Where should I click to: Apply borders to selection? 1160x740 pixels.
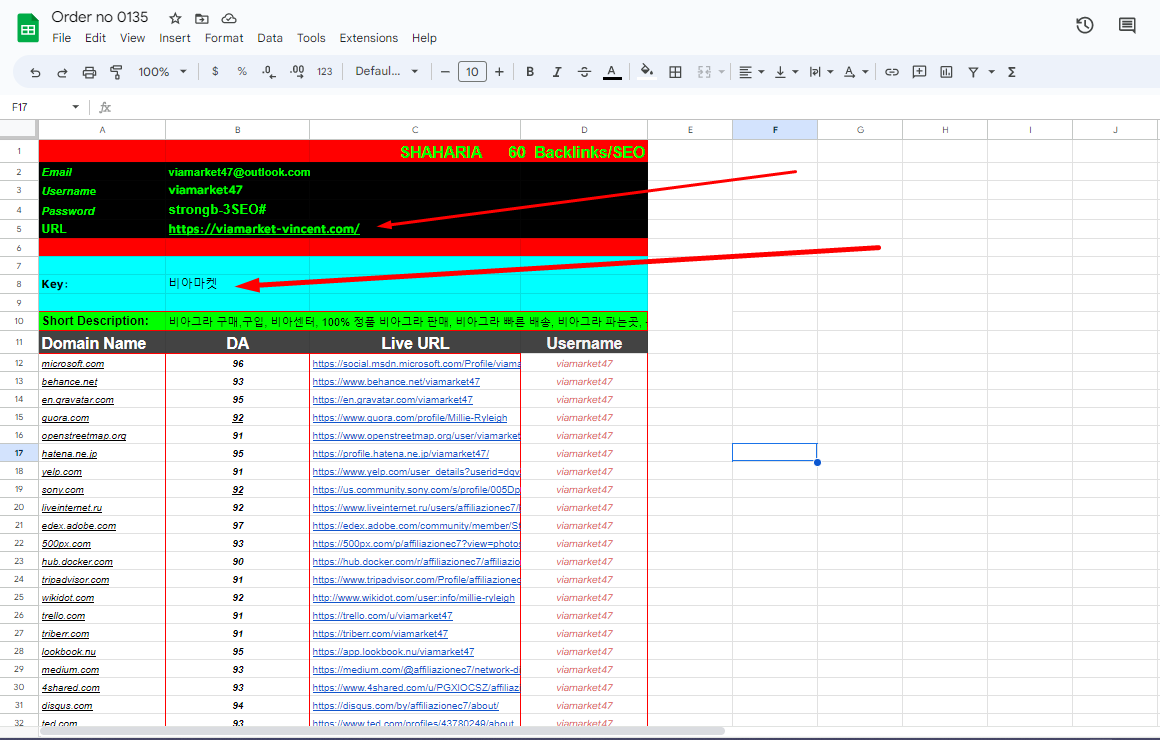click(675, 71)
